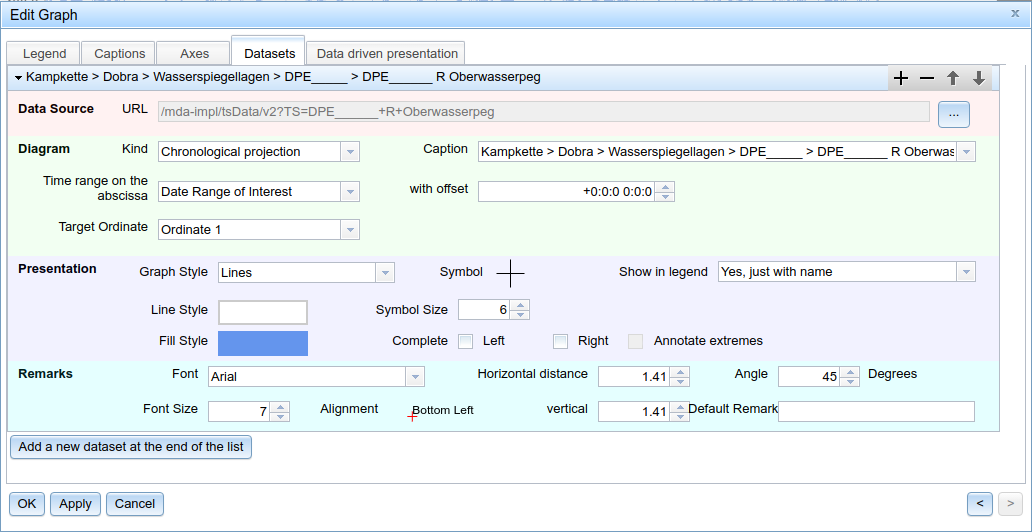
Task: Toggle the Annotate extremes checkbox
Action: 635,342
